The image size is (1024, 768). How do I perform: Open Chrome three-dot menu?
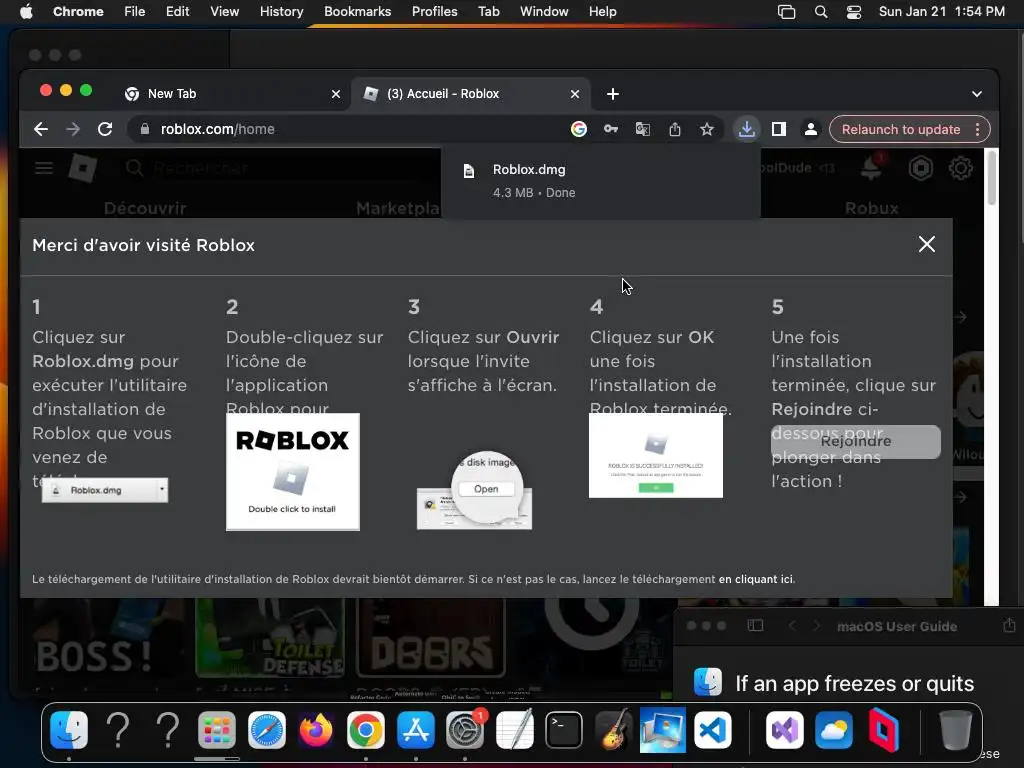[x=977, y=129]
